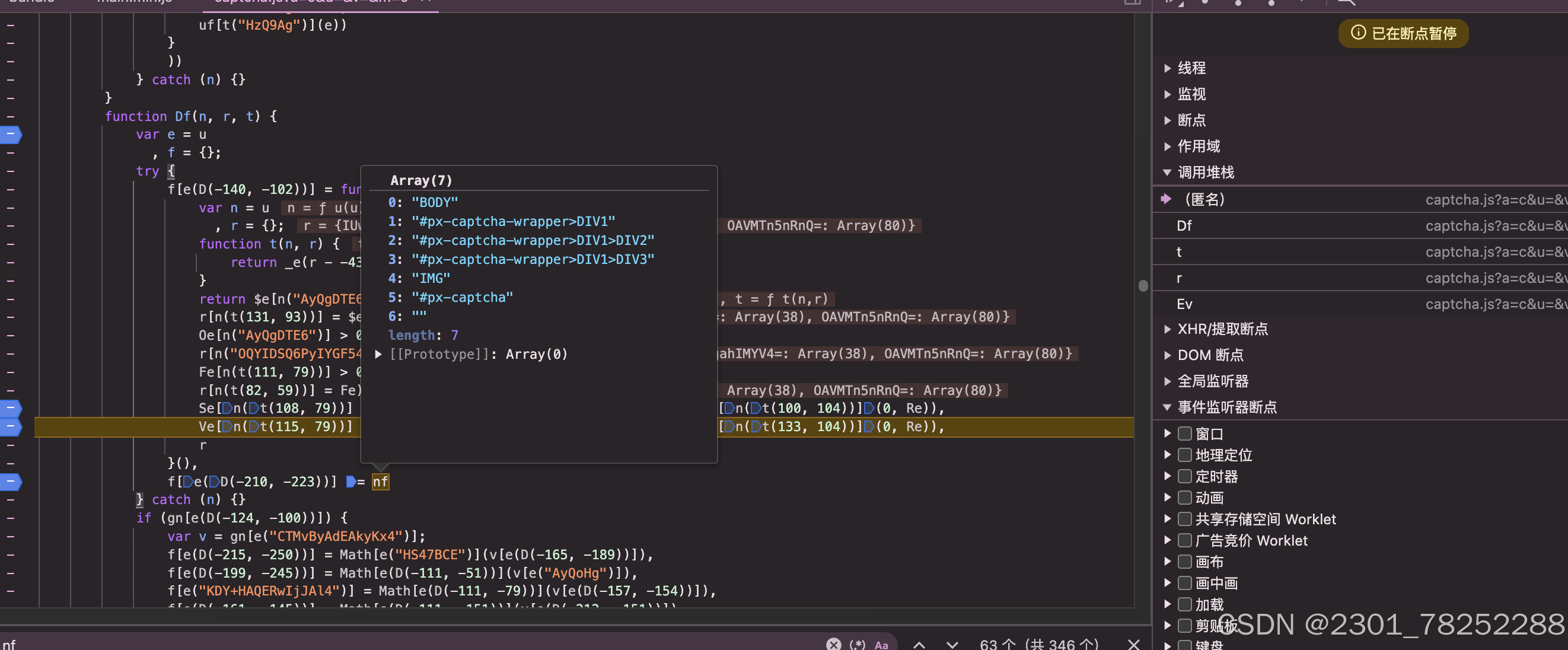The height and width of the screenshot is (650, 1568).
Task: Clear the search field text
Action: 833,644
